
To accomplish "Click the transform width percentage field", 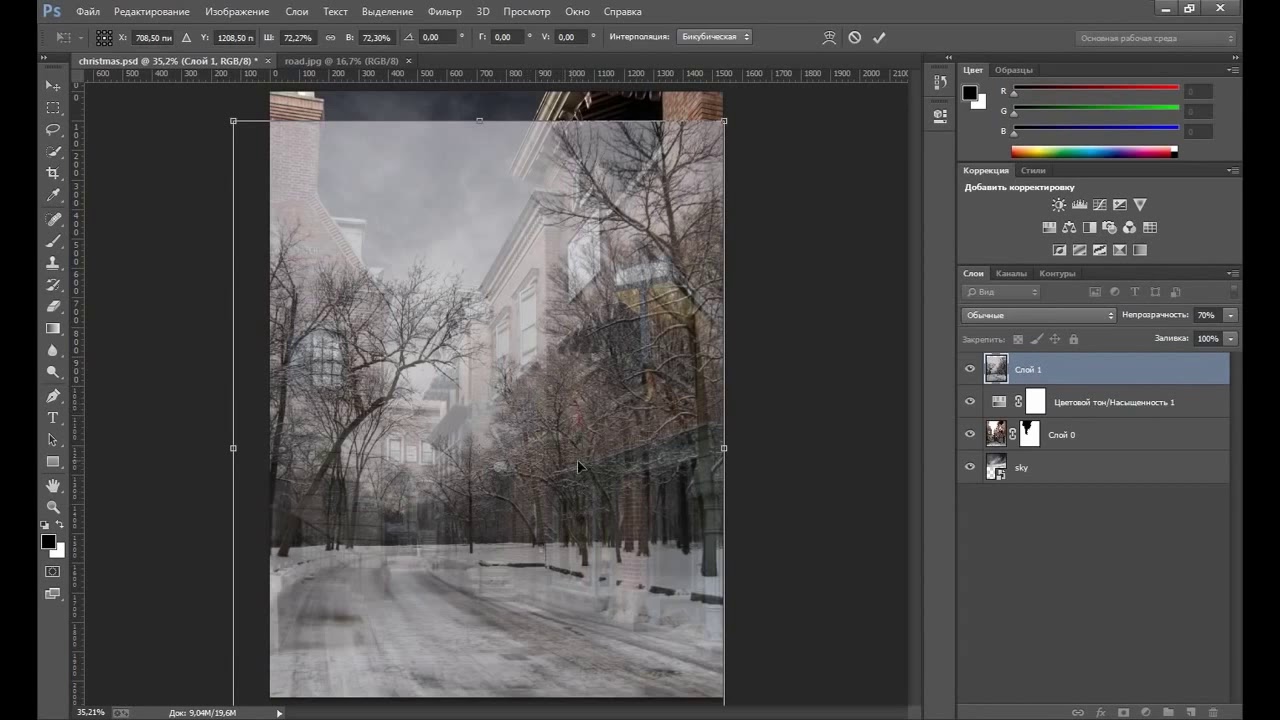I will click(x=296, y=37).
